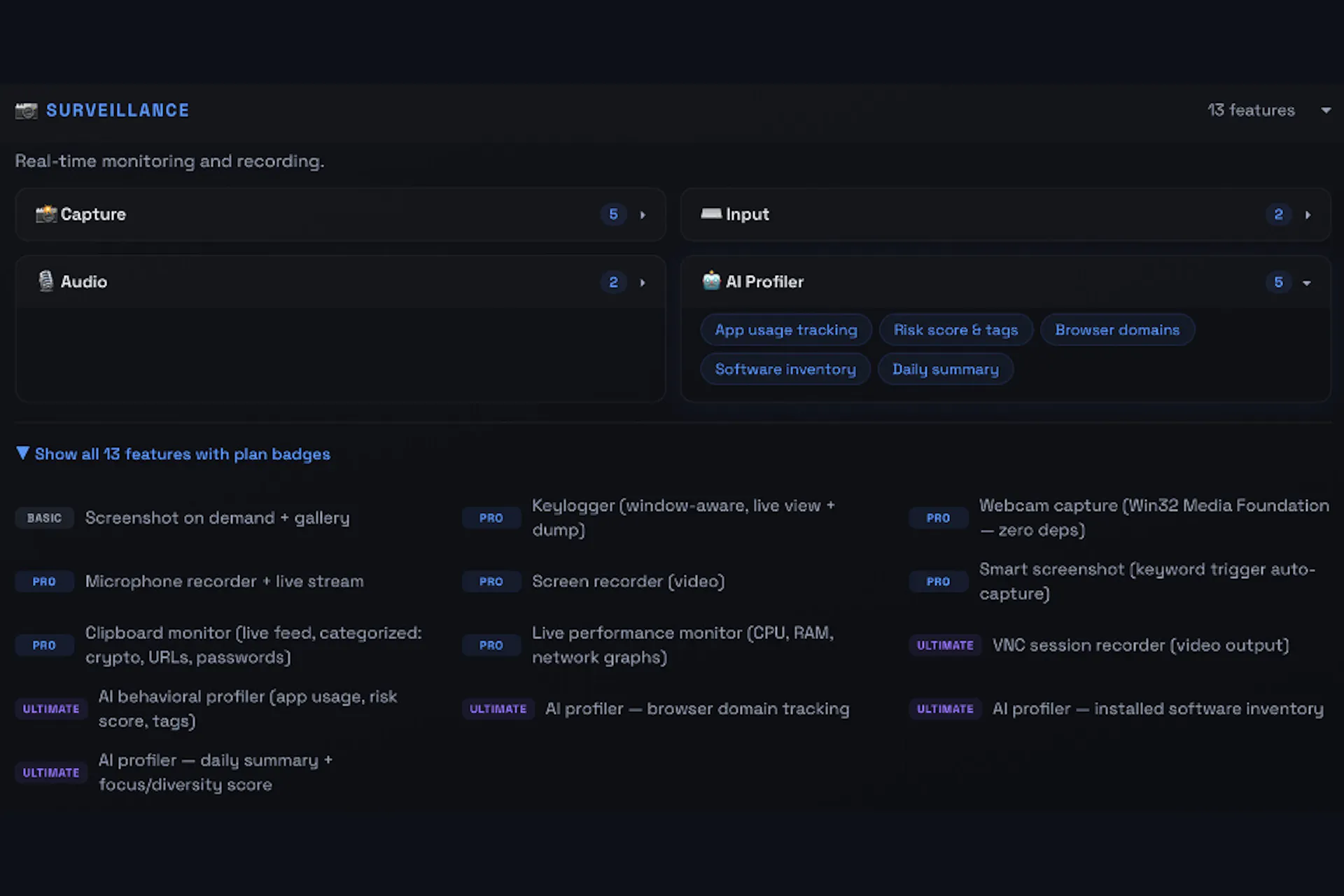Click the AI Profiler count badge showing 5
Viewport: 1344px width, 896px height.
click(x=1278, y=282)
